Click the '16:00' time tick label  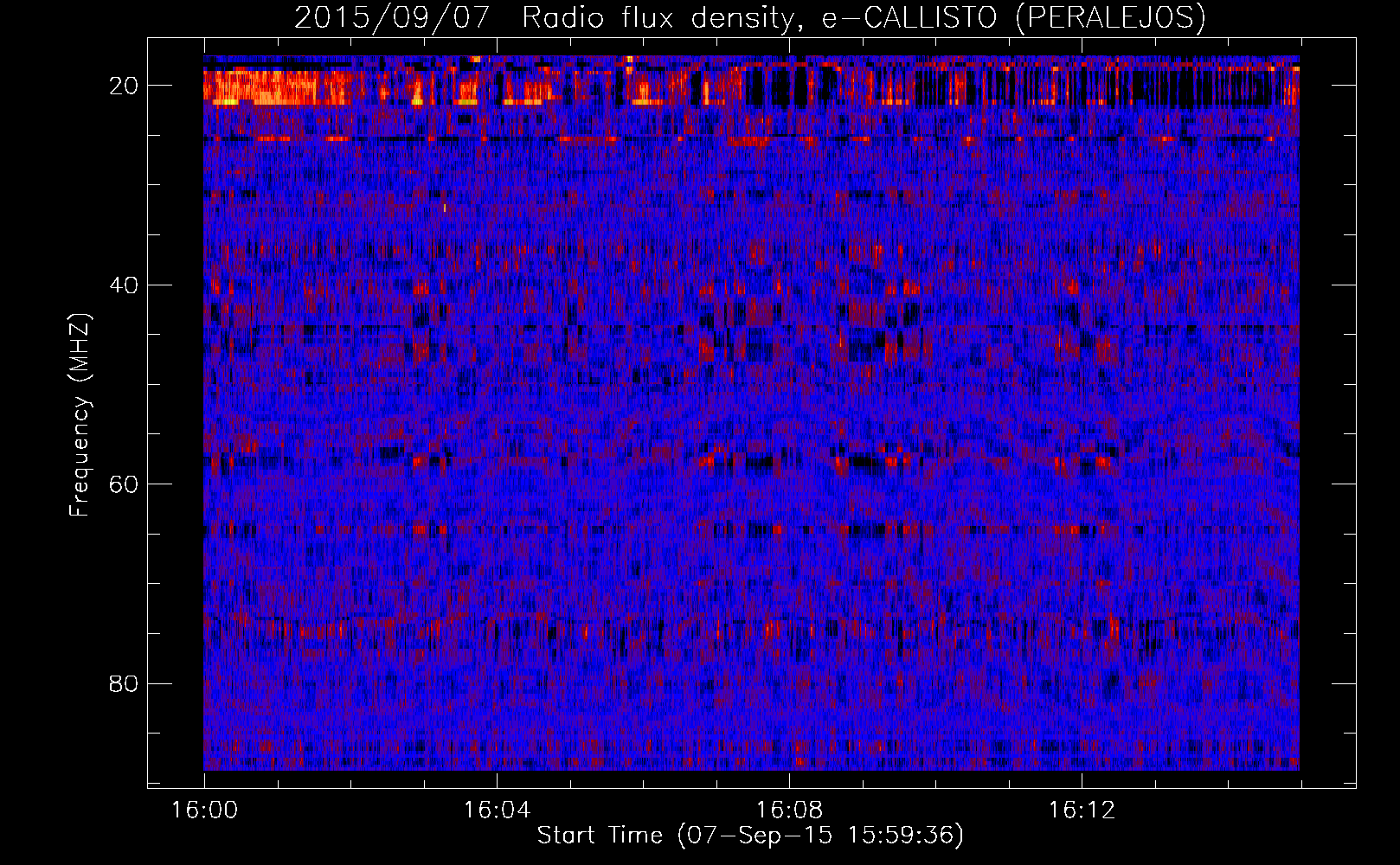(204, 811)
